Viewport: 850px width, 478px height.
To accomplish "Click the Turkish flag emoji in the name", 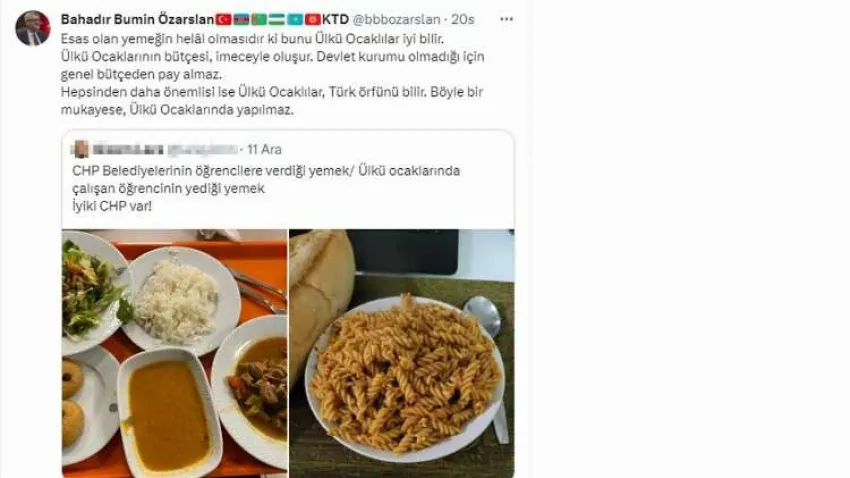I will [224, 20].
